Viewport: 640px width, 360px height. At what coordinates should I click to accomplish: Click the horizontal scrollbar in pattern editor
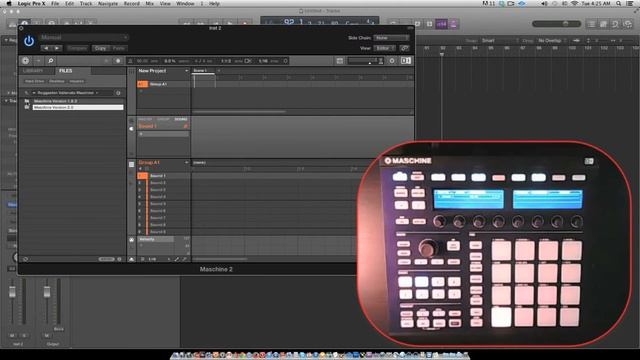tap(220, 259)
